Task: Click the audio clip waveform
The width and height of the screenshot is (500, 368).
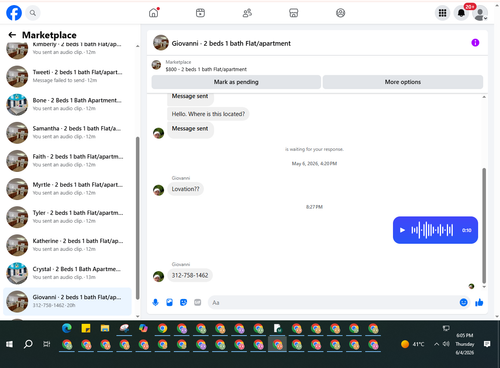Action: [x=432, y=230]
